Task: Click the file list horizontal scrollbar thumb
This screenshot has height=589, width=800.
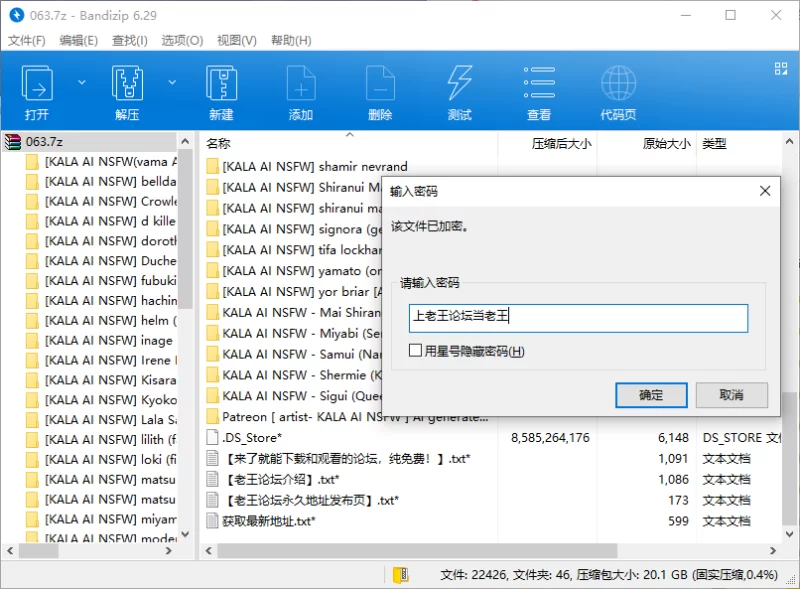Action: pyautogui.click(x=417, y=551)
